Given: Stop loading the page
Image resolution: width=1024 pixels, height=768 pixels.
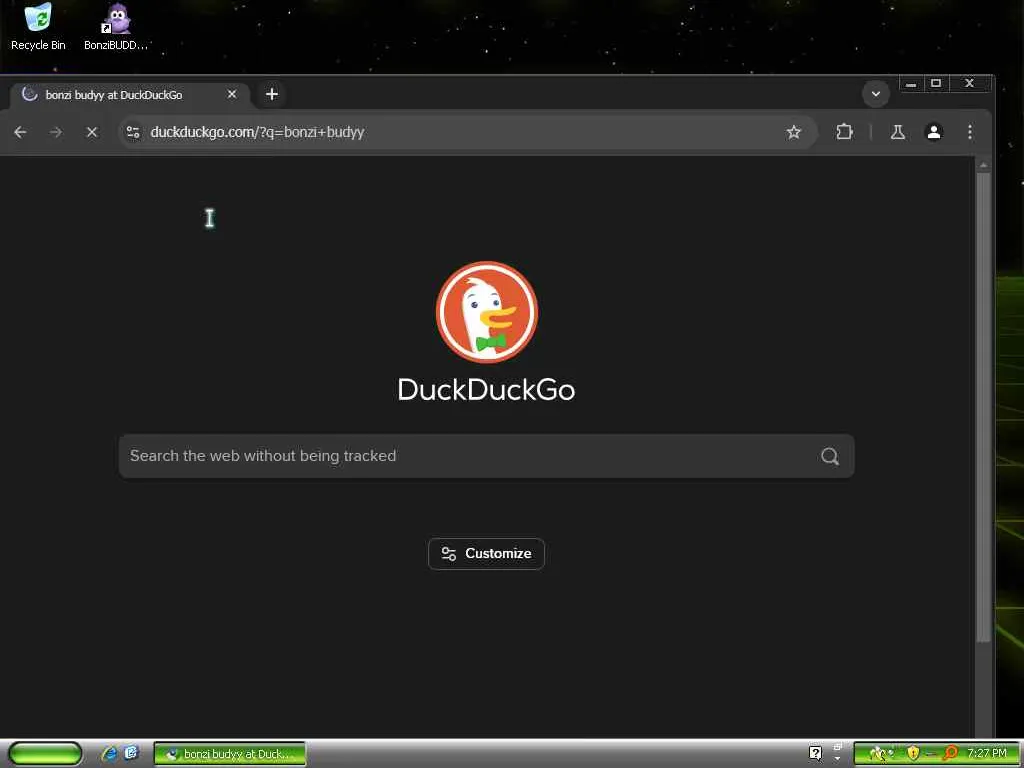Looking at the screenshot, I should click(92, 132).
